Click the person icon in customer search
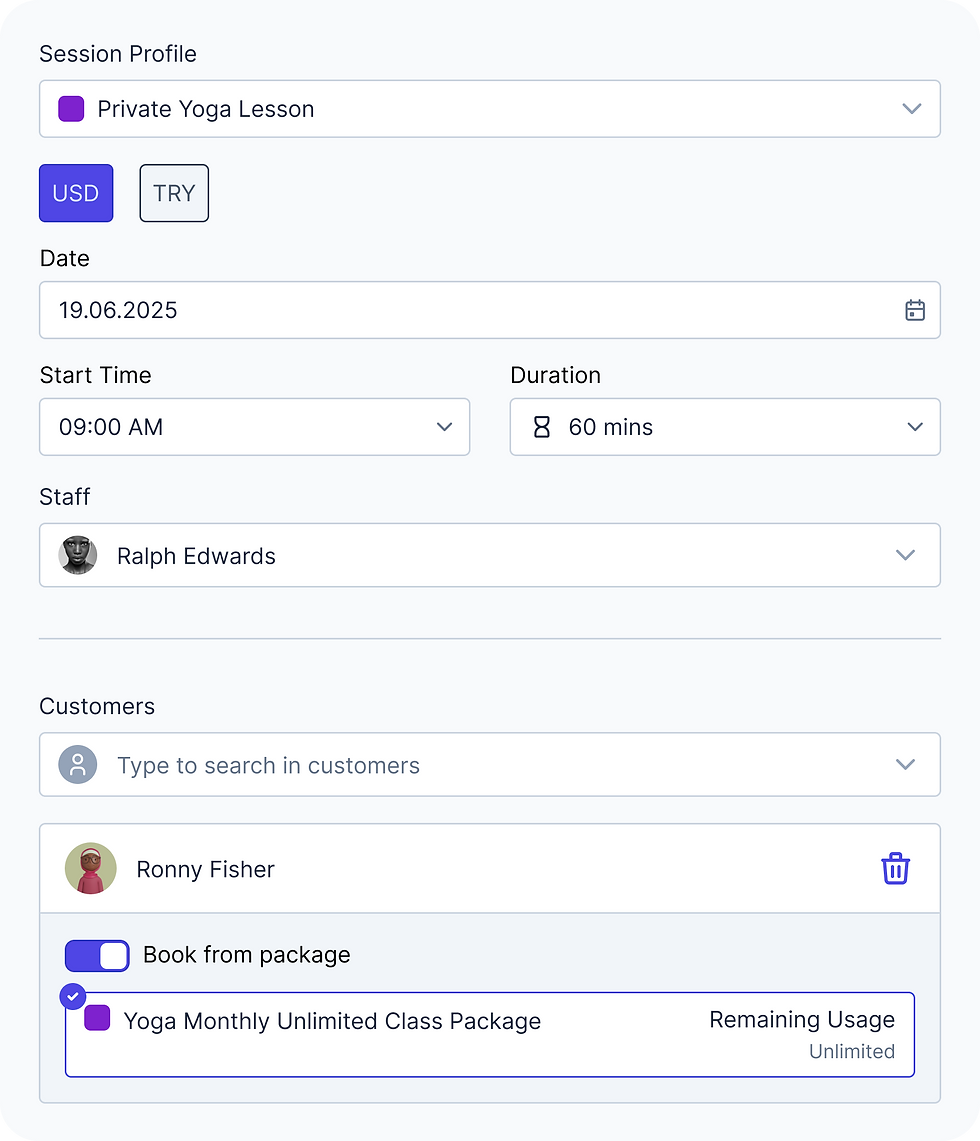 point(78,765)
